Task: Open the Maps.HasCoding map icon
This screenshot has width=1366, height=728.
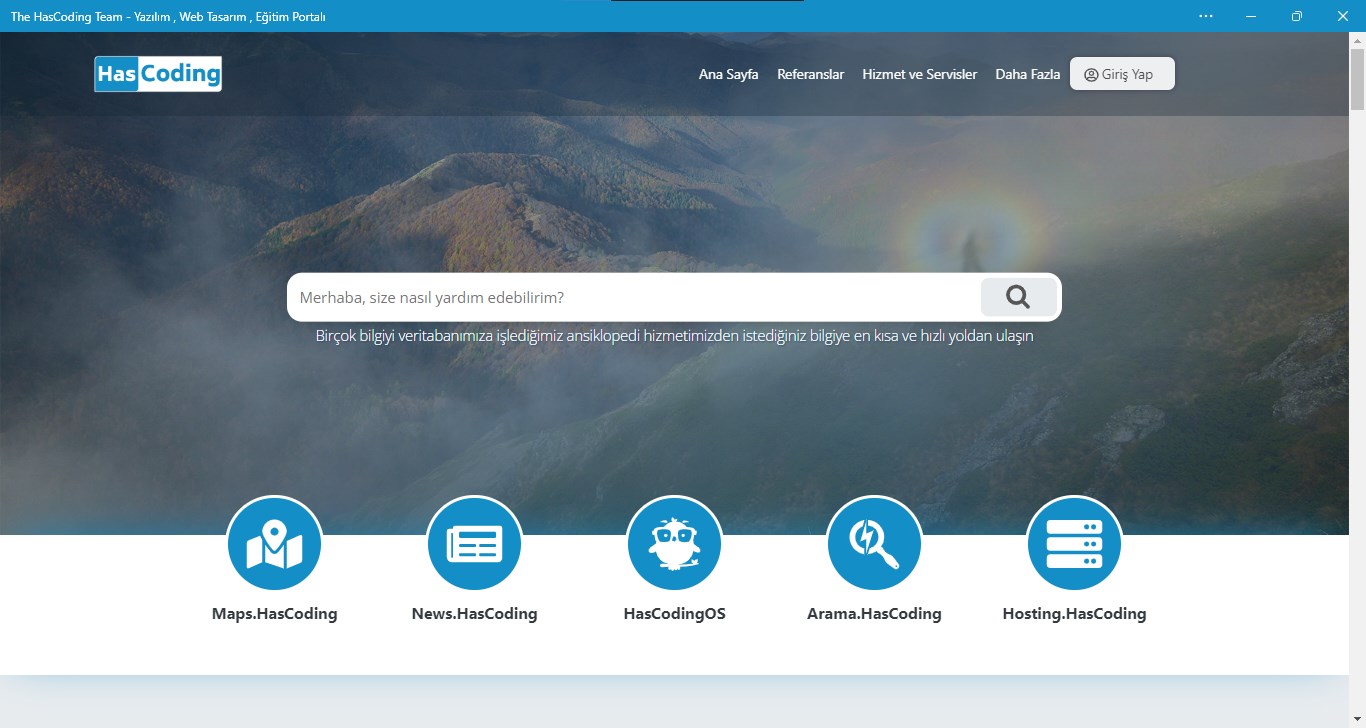Action: click(274, 544)
